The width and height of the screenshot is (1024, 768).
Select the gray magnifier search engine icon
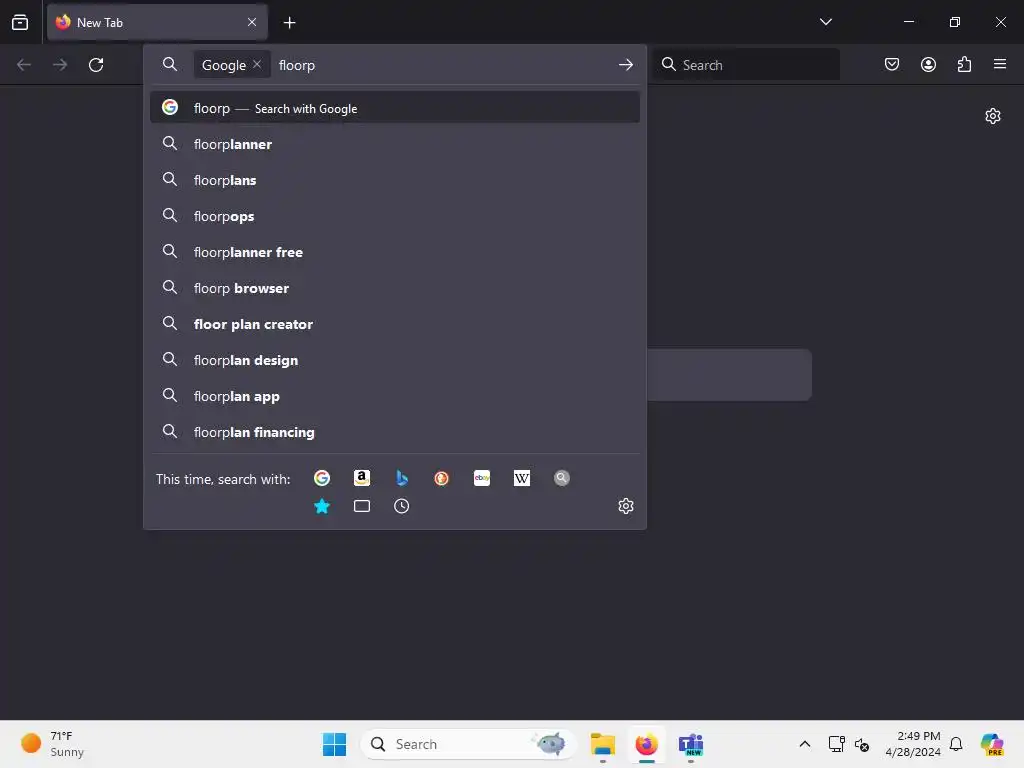click(562, 478)
